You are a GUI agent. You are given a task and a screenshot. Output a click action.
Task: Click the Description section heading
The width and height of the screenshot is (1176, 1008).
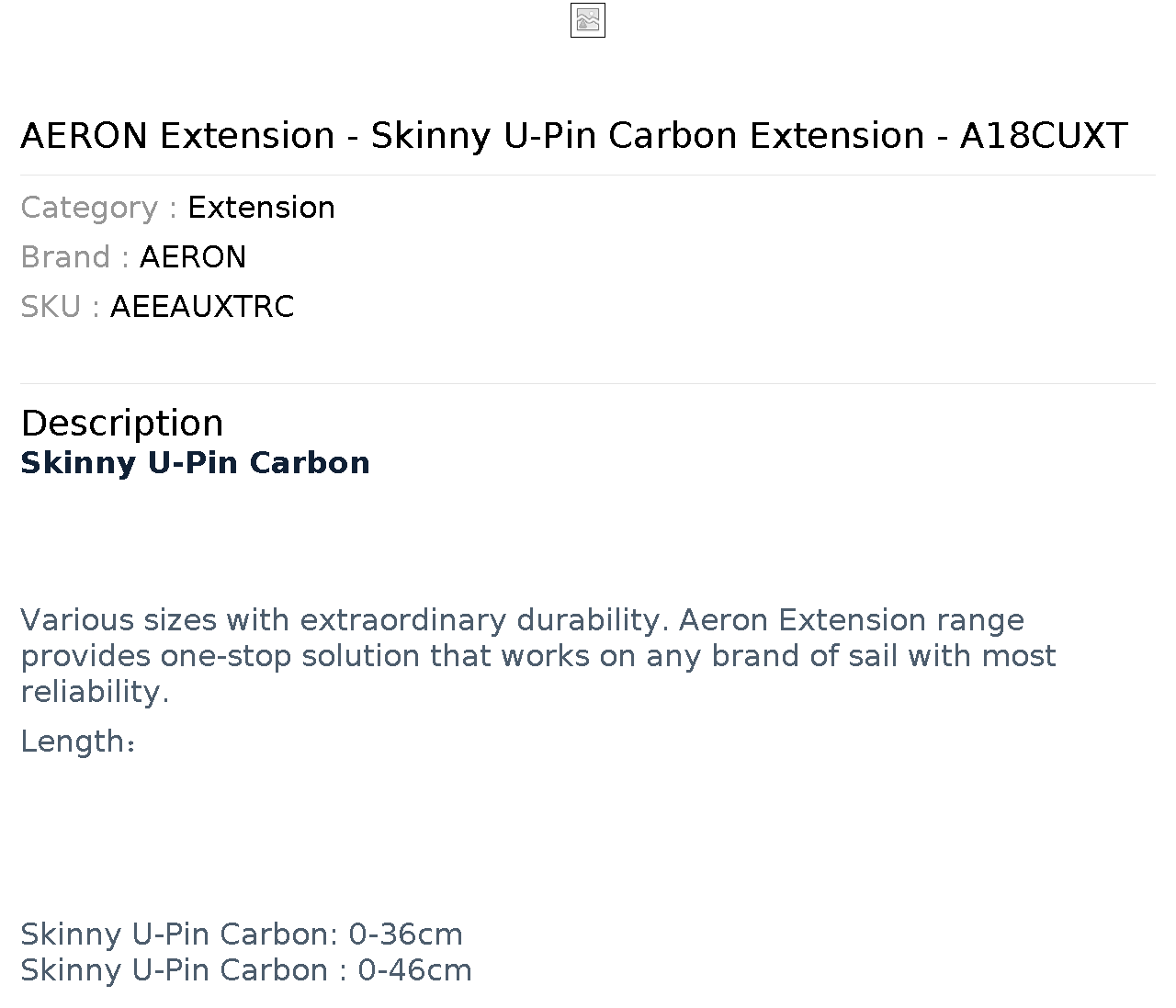tap(122, 423)
